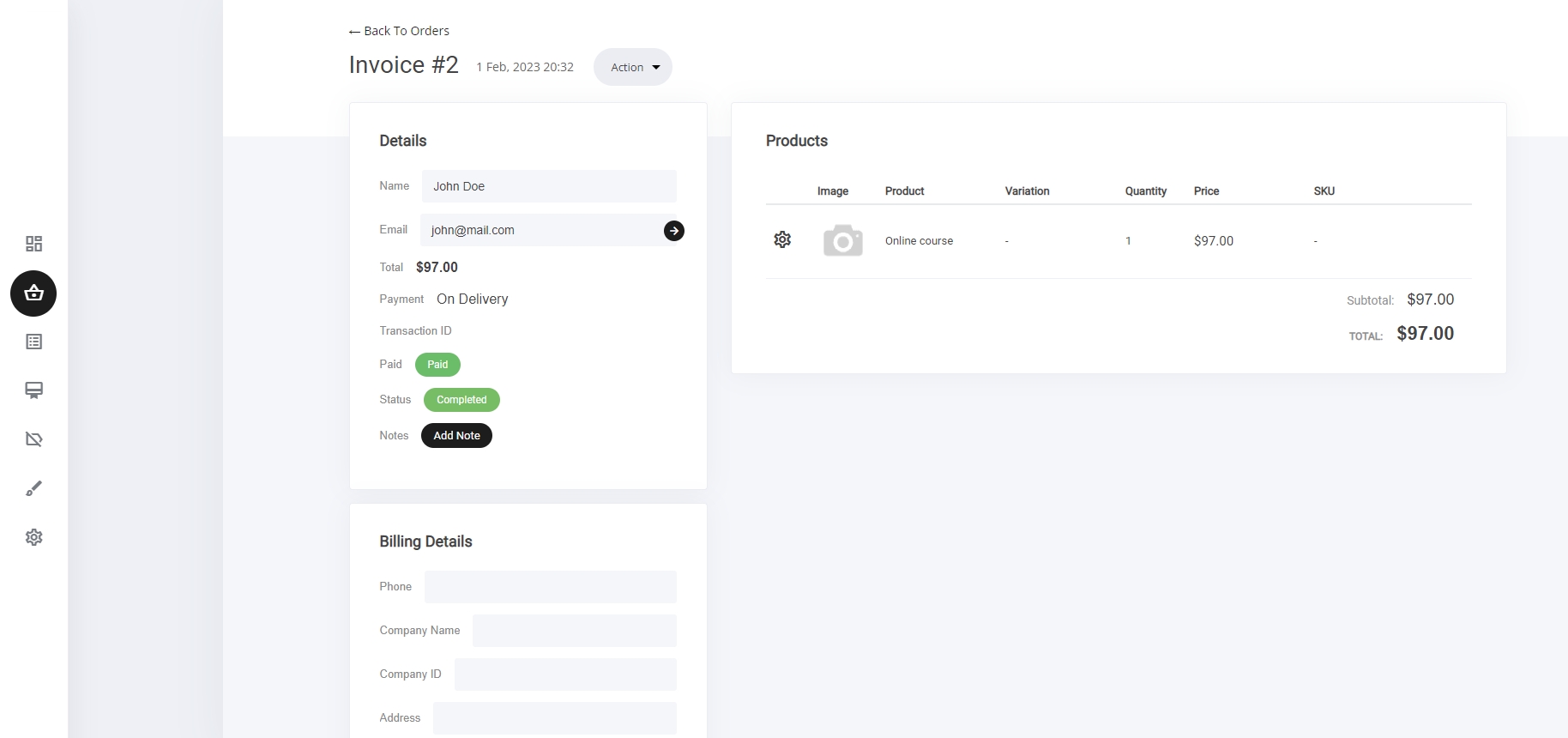
Task: Click the Email field john@mail.com
Action: 540,230
